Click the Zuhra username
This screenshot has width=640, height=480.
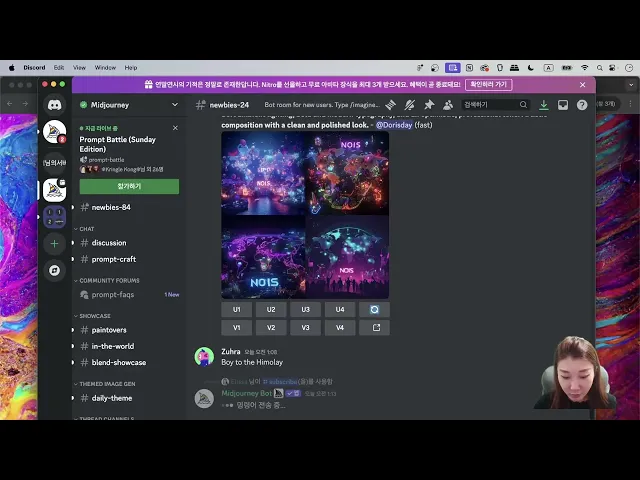(231, 351)
